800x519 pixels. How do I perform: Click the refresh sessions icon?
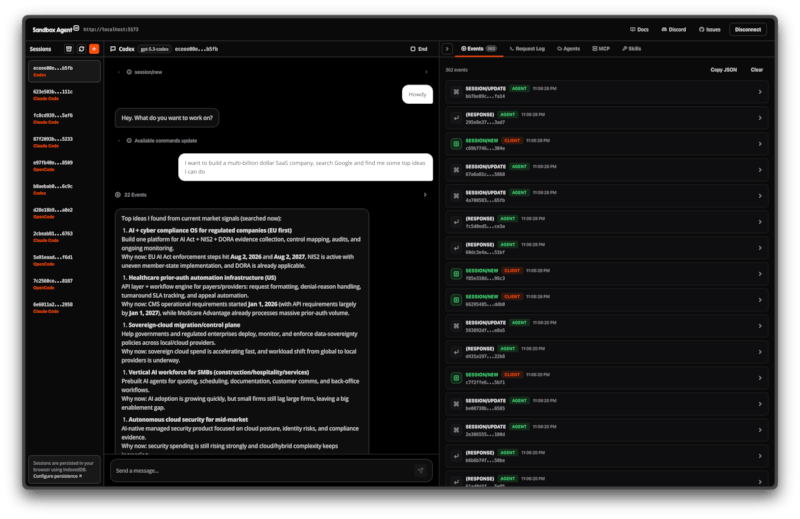81,48
